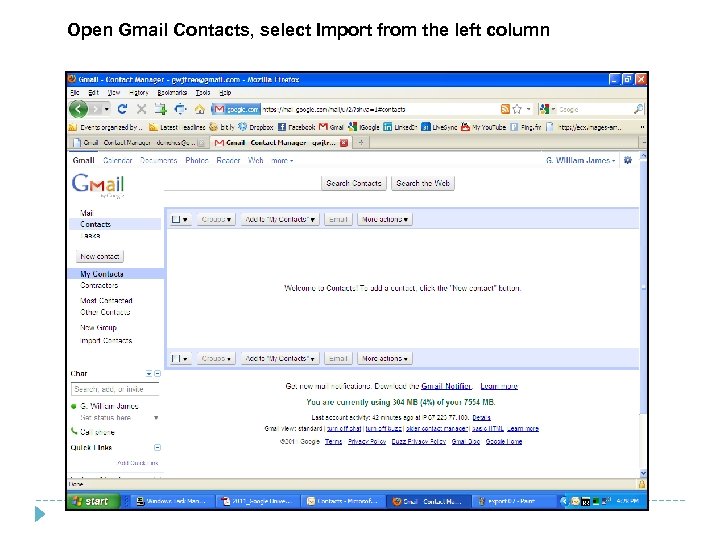Open the Facebook bookmark
The height and width of the screenshot is (540, 720).
click(x=297, y=127)
